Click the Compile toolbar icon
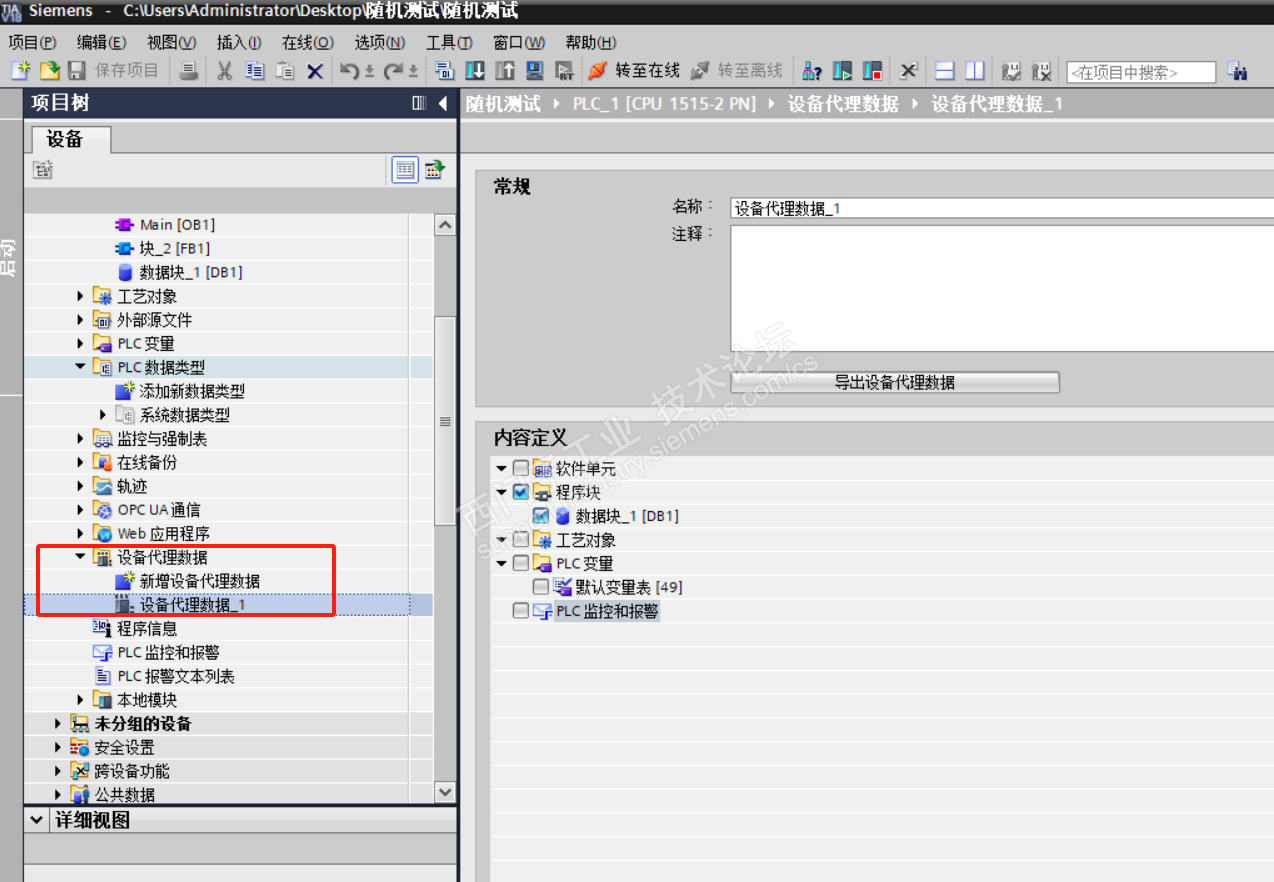Image resolution: width=1274 pixels, height=882 pixels. click(x=445, y=71)
